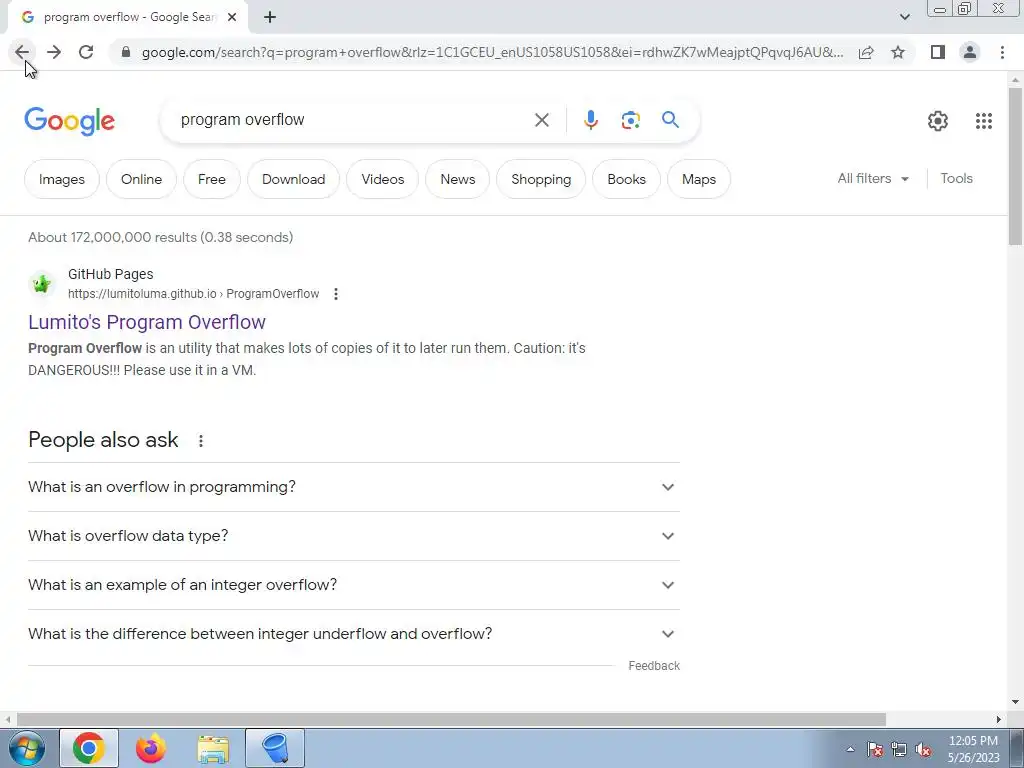Share this page using the share icon

(x=866, y=52)
